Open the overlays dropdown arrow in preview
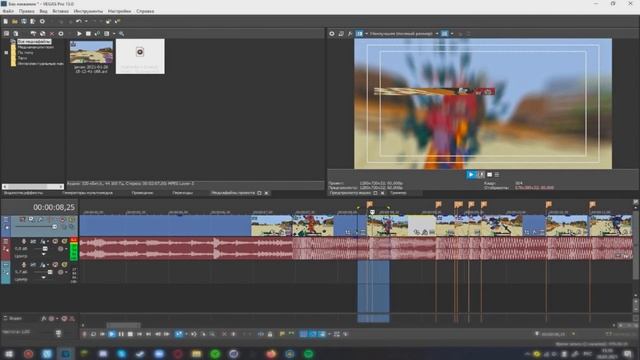640x360 pixels. [452, 33]
